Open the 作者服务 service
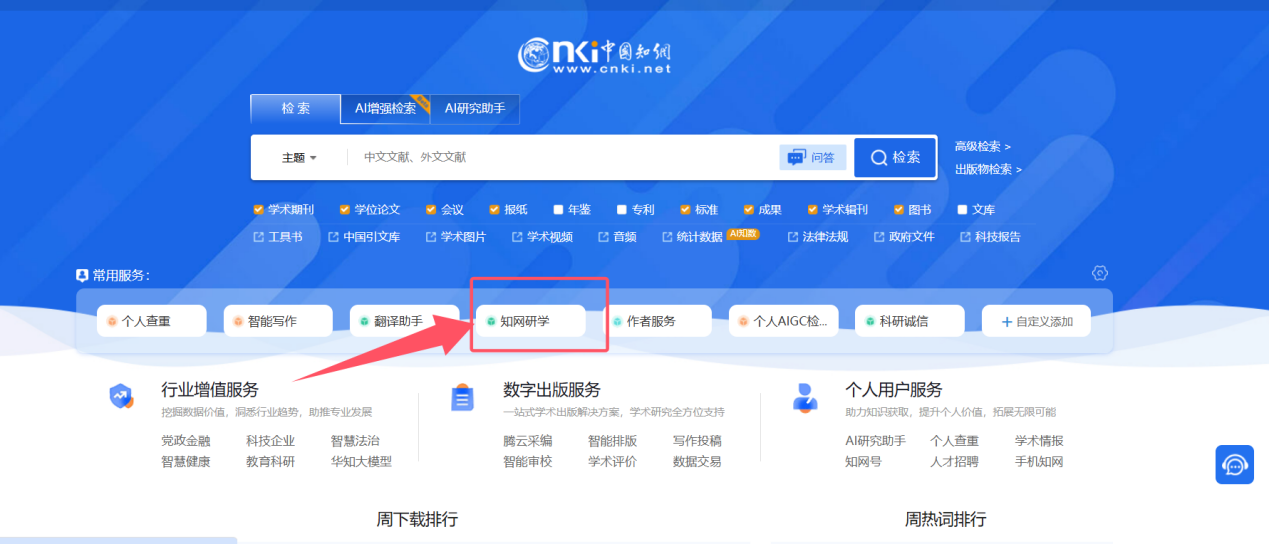This screenshot has height=544, width=1269. (657, 321)
